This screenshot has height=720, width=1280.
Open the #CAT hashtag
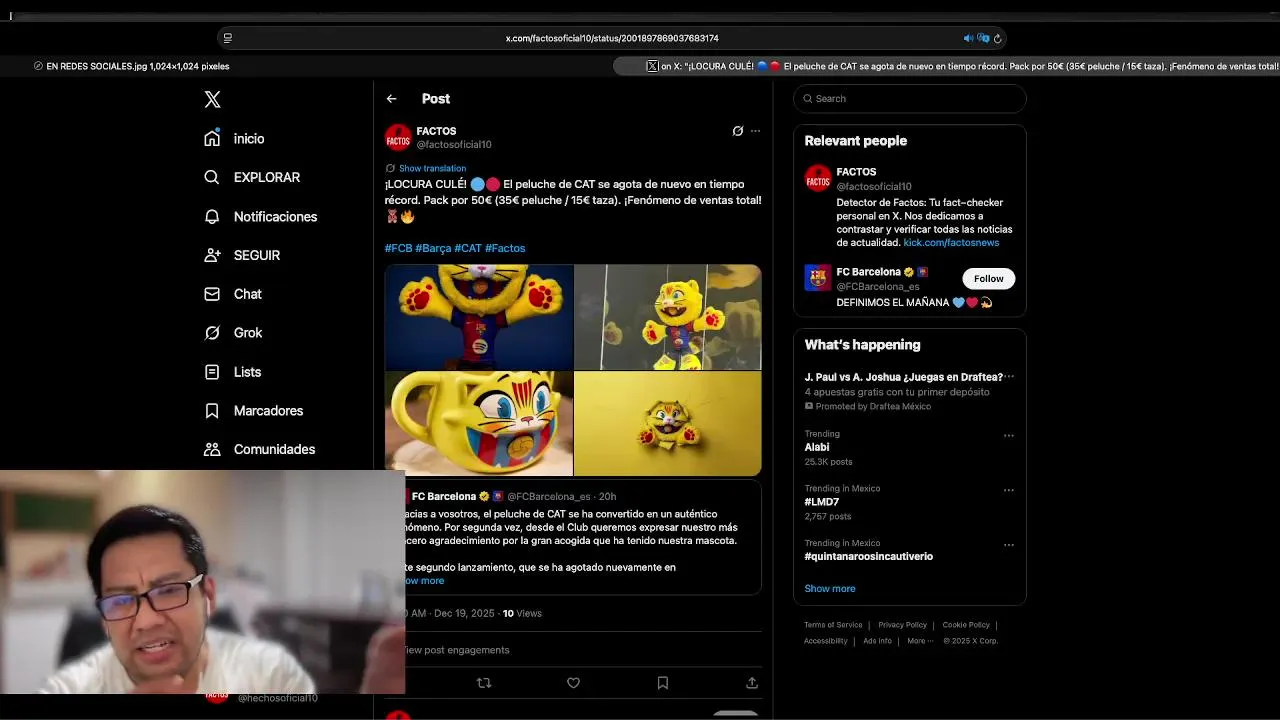(x=468, y=248)
